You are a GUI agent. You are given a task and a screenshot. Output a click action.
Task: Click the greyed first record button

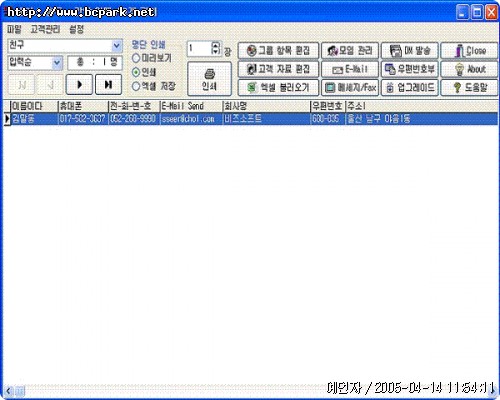(x=21, y=85)
